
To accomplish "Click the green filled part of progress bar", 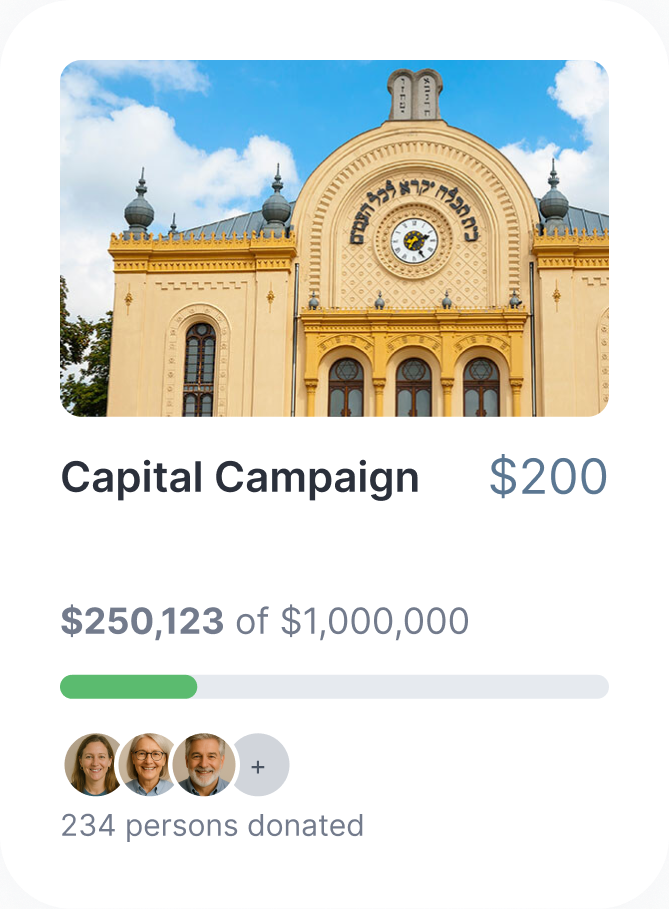I will click(x=128, y=687).
